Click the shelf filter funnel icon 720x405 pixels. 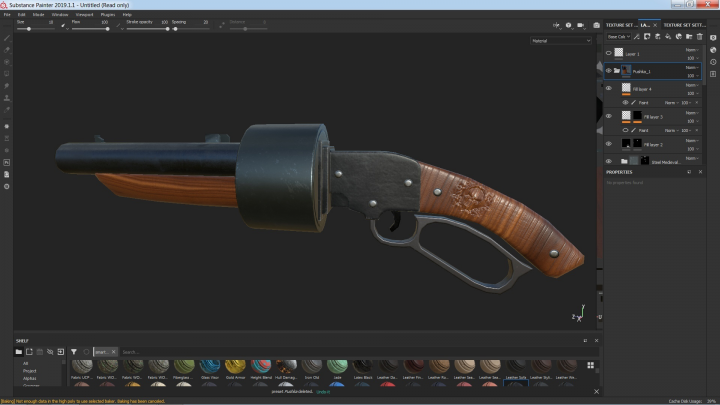point(73,352)
